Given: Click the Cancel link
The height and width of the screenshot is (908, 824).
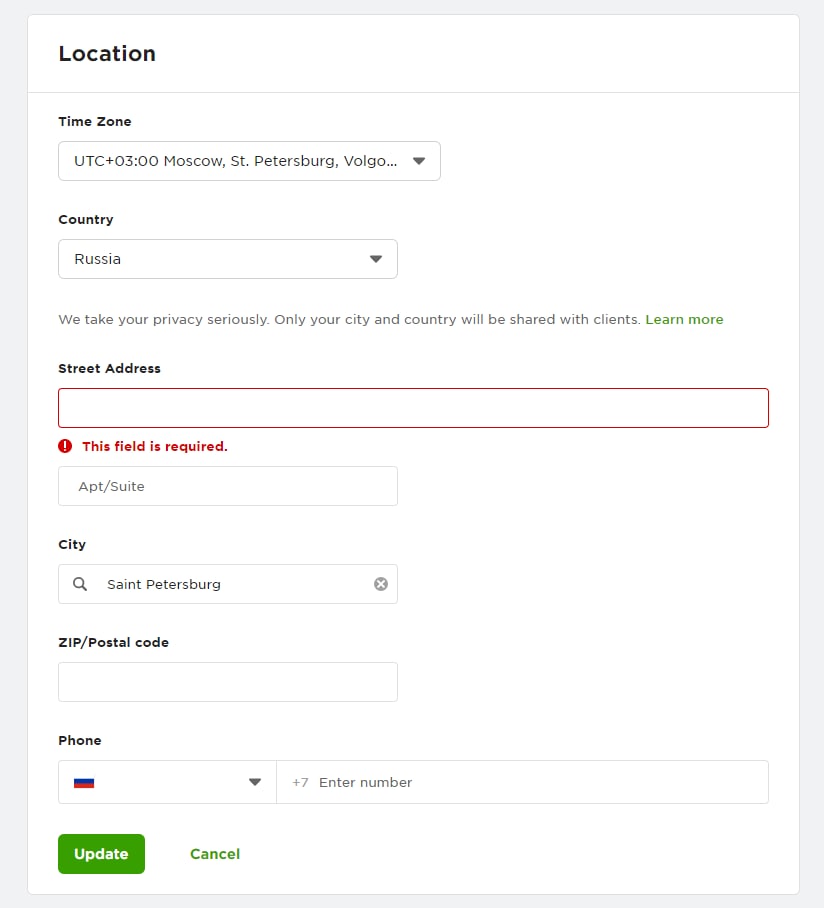Looking at the screenshot, I should click(215, 854).
